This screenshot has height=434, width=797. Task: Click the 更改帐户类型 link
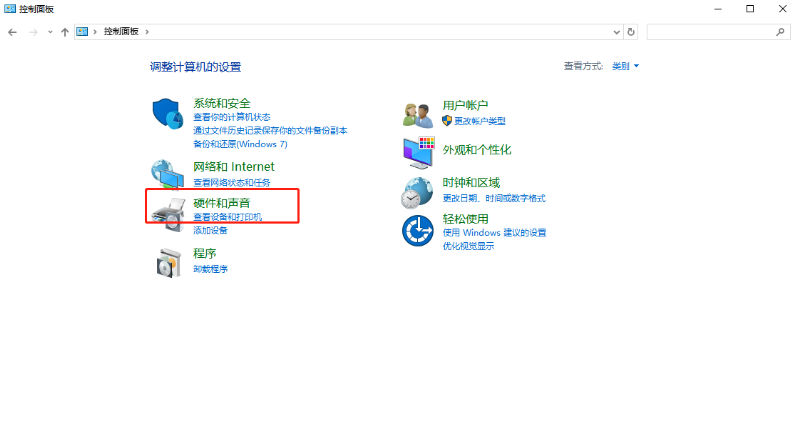(479, 121)
